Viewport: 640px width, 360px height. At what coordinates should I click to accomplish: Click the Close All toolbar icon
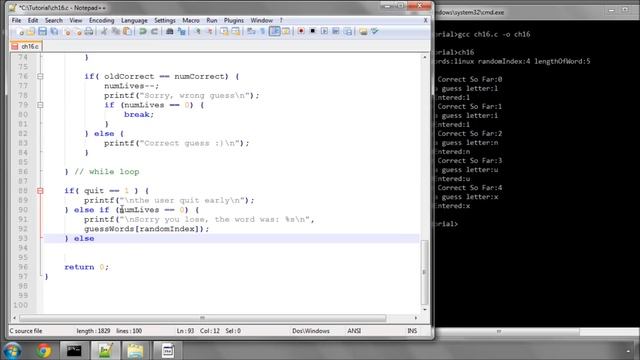coord(78,31)
